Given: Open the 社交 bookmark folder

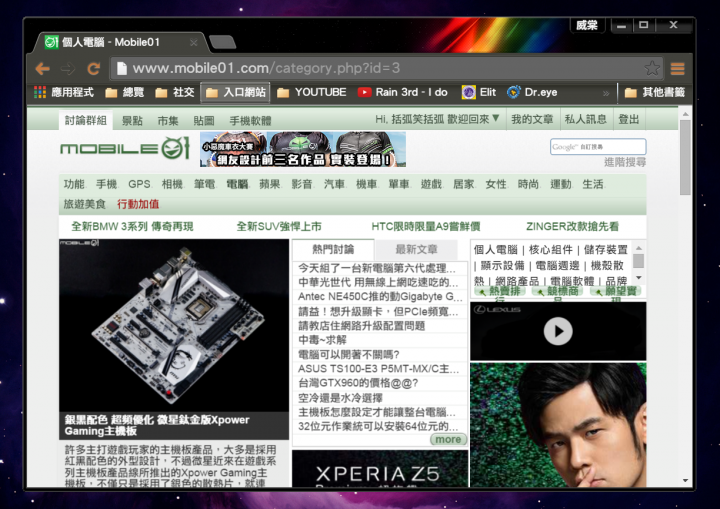Looking at the screenshot, I should (x=175, y=92).
